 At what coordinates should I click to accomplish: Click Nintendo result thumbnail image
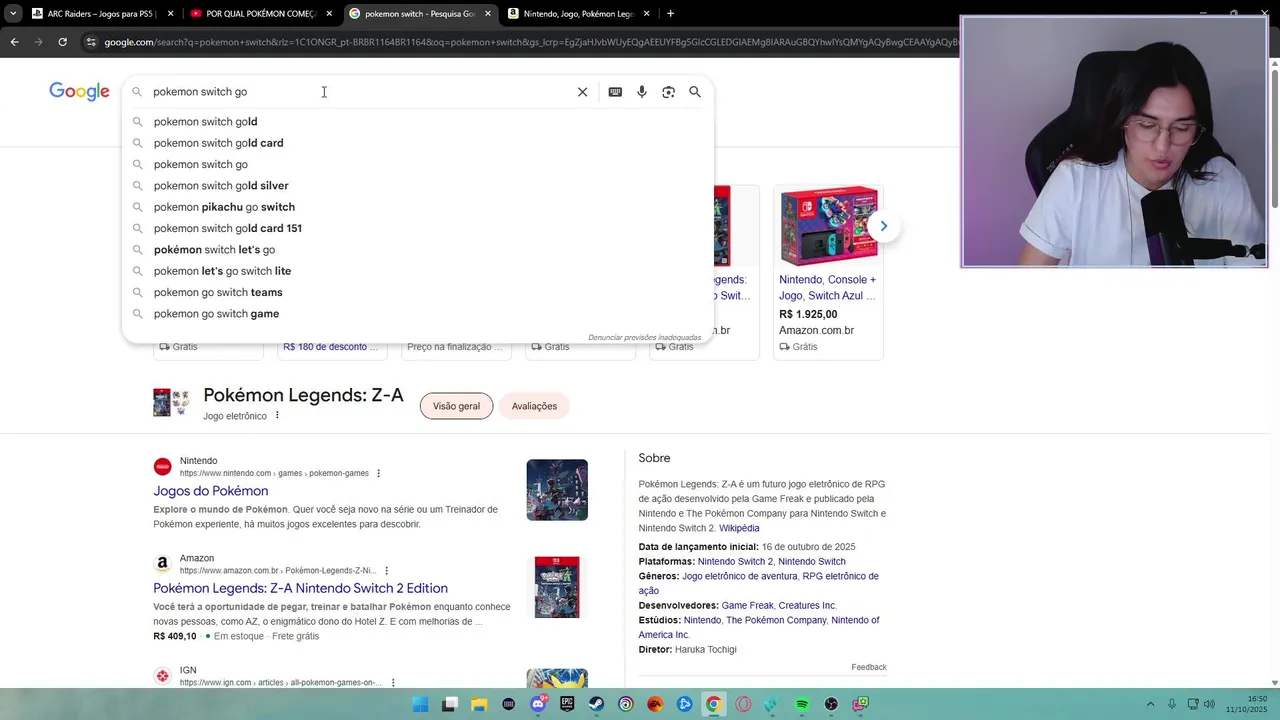click(557, 490)
